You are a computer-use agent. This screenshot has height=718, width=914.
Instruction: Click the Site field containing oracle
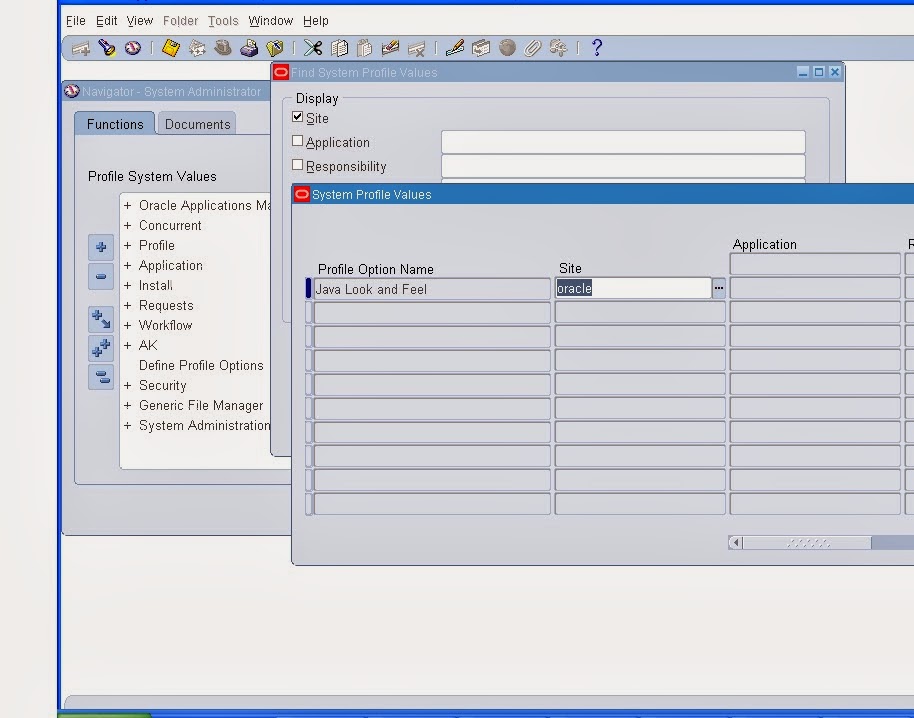point(633,288)
